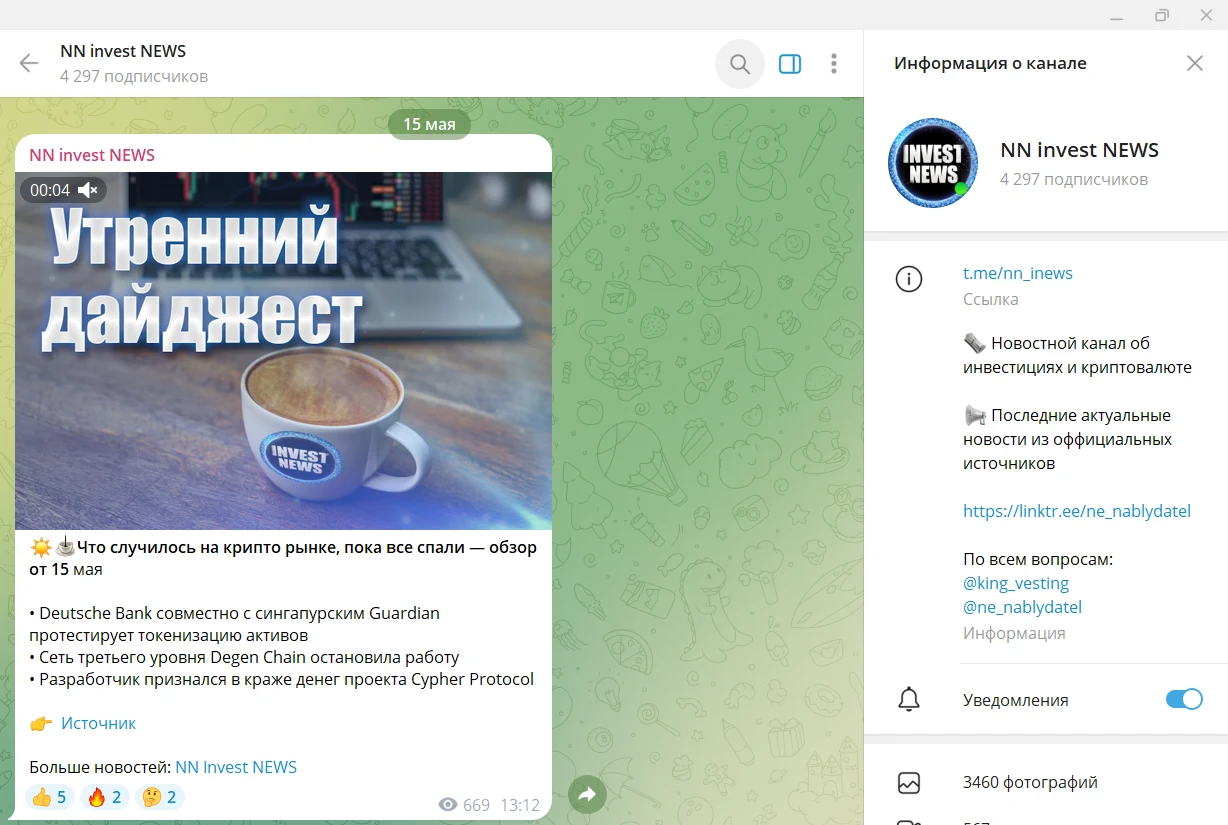This screenshot has width=1228, height=825.
Task: Play the Утренний дайджест video
Action: click(283, 351)
